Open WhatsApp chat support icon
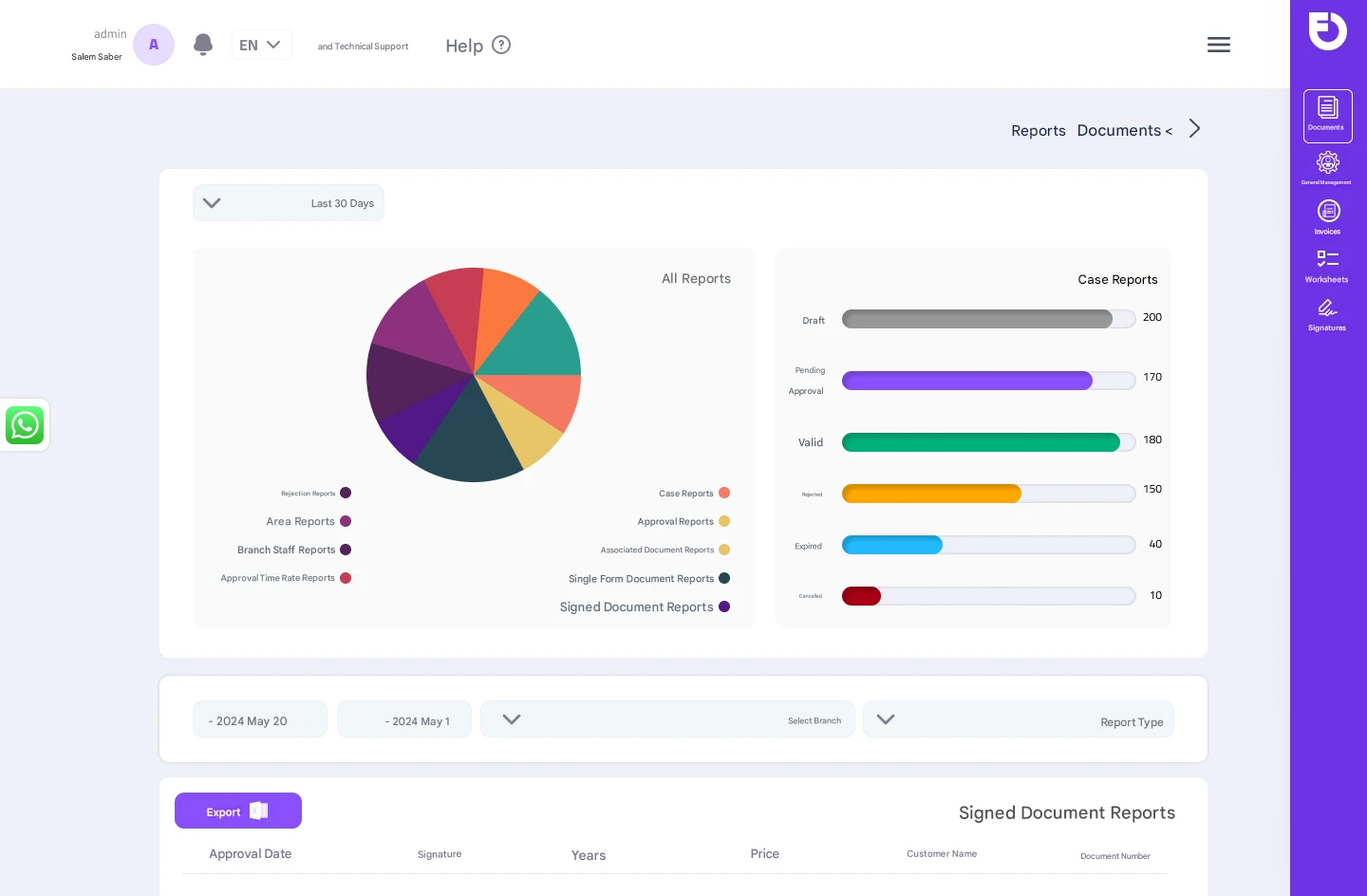1367x896 pixels. [25, 425]
